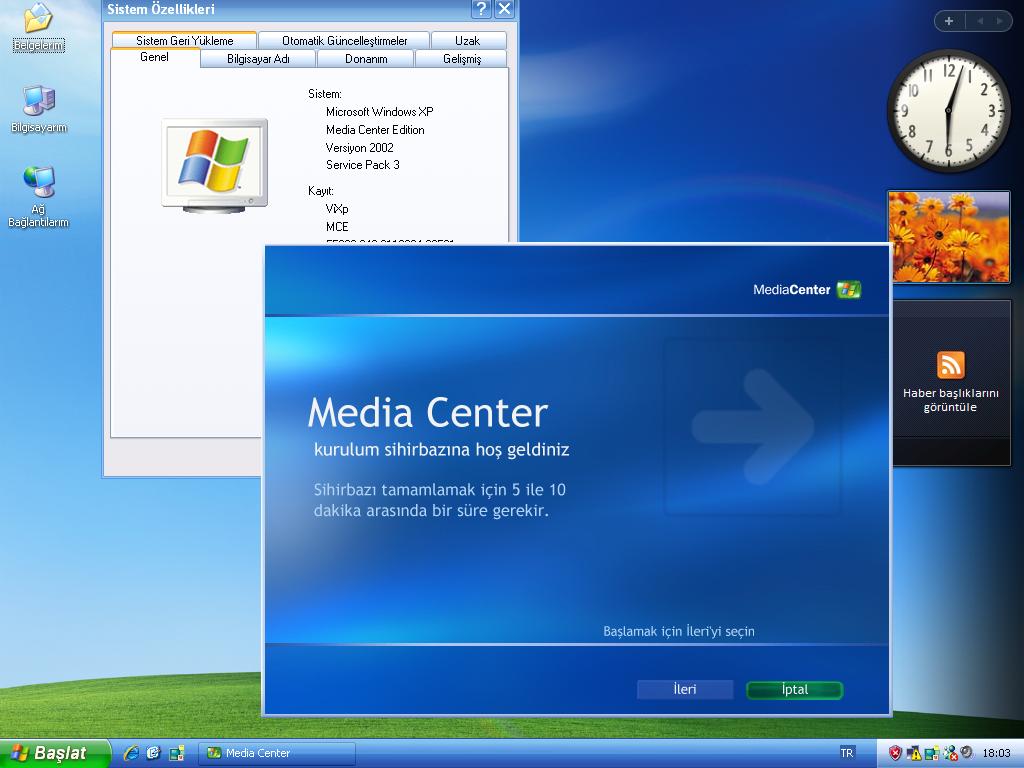Click the red security shield tray icon
The width and height of the screenshot is (1024, 768).
pos(895,753)
